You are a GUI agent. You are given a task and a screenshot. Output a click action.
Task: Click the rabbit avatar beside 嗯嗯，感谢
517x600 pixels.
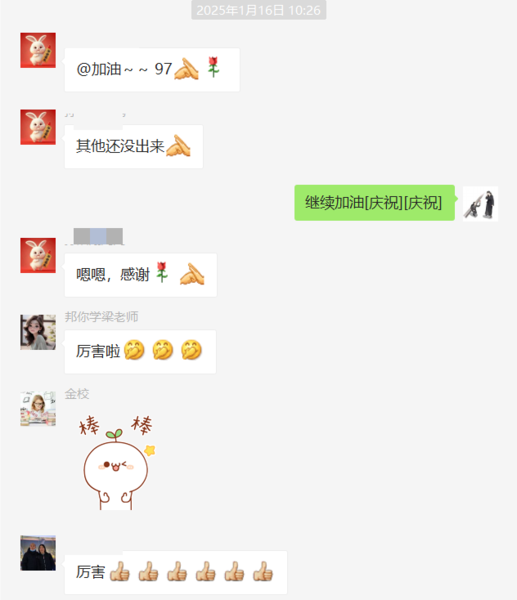(x=38, y=255)
